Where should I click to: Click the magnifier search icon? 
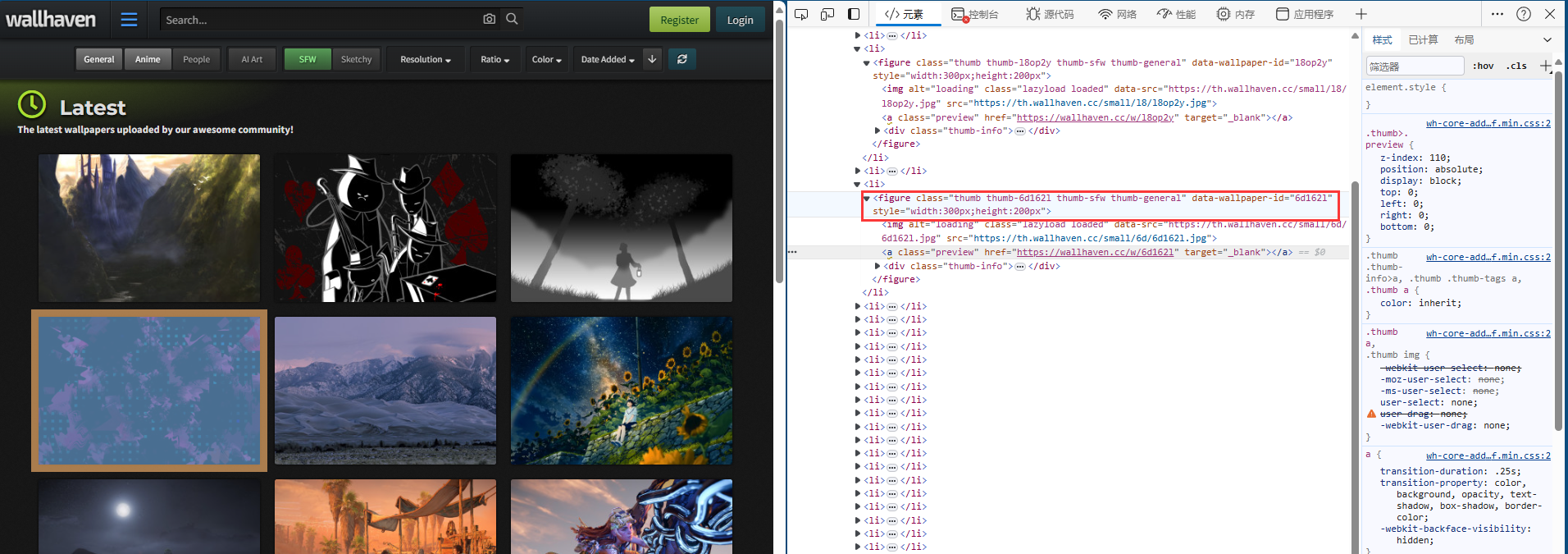[512, 19]
